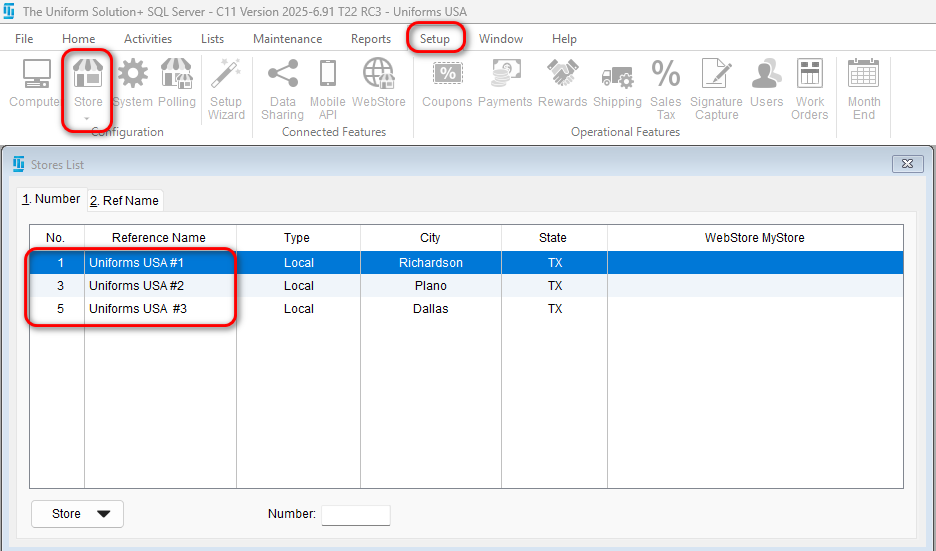Open the System settings gear icon

(x=132, y=77)
